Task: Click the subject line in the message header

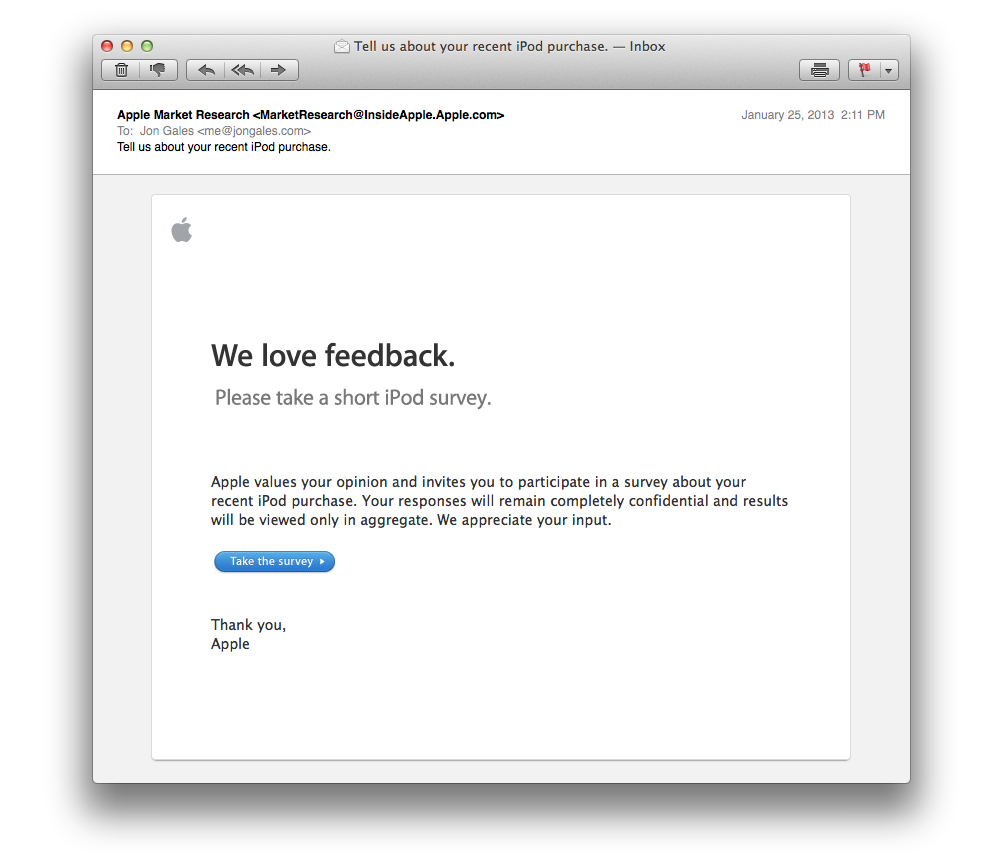Action: (x=224, y=147)
